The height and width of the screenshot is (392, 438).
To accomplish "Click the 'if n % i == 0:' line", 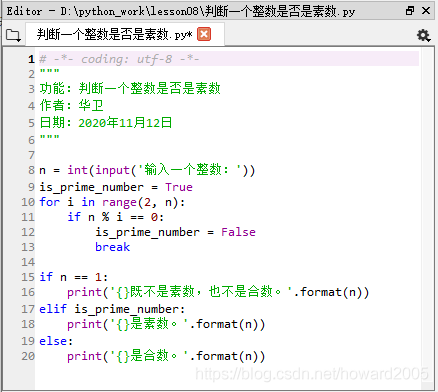I will click(115, 217).
